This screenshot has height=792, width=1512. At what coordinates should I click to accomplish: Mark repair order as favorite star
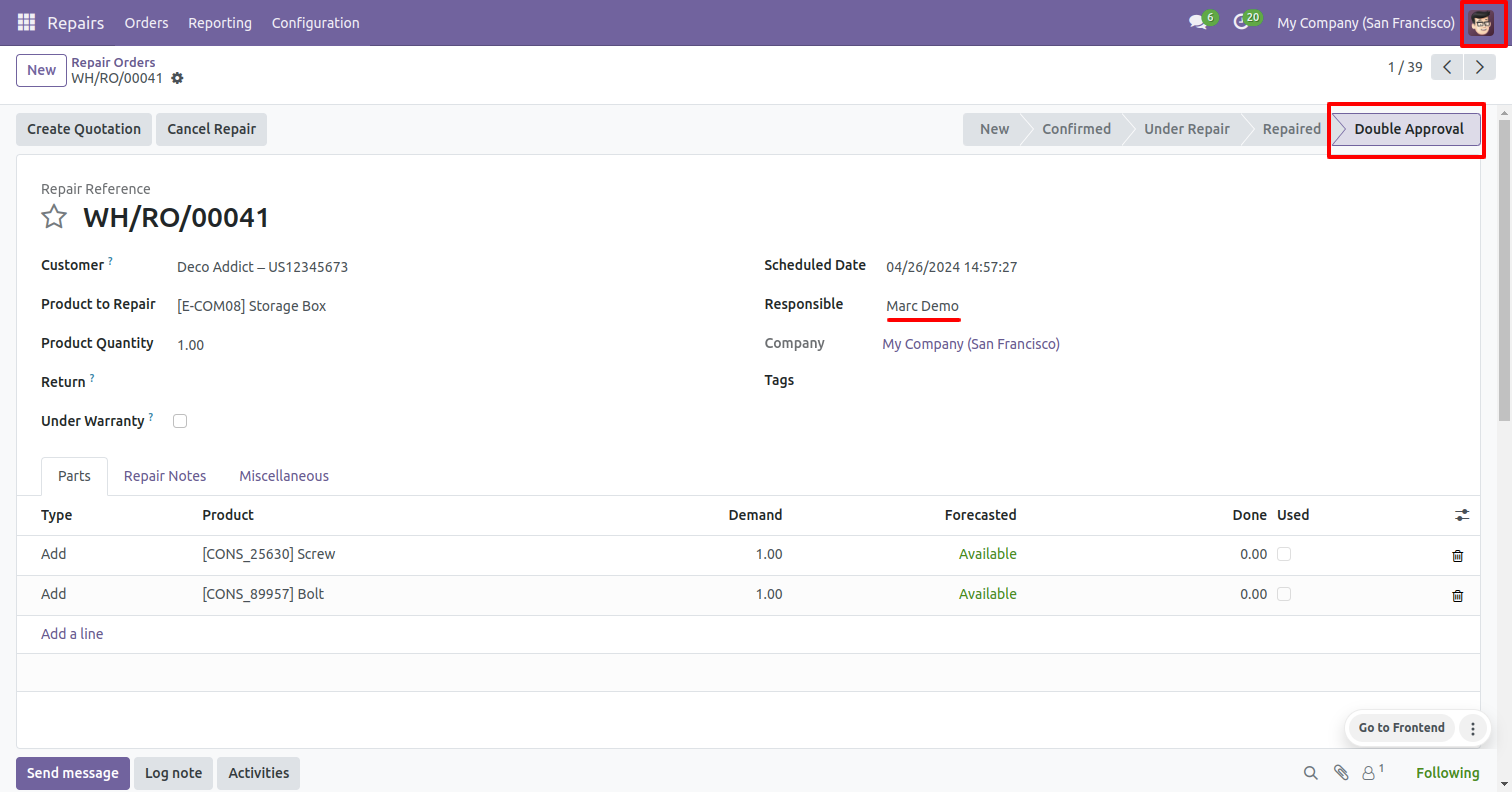point(54,217)
